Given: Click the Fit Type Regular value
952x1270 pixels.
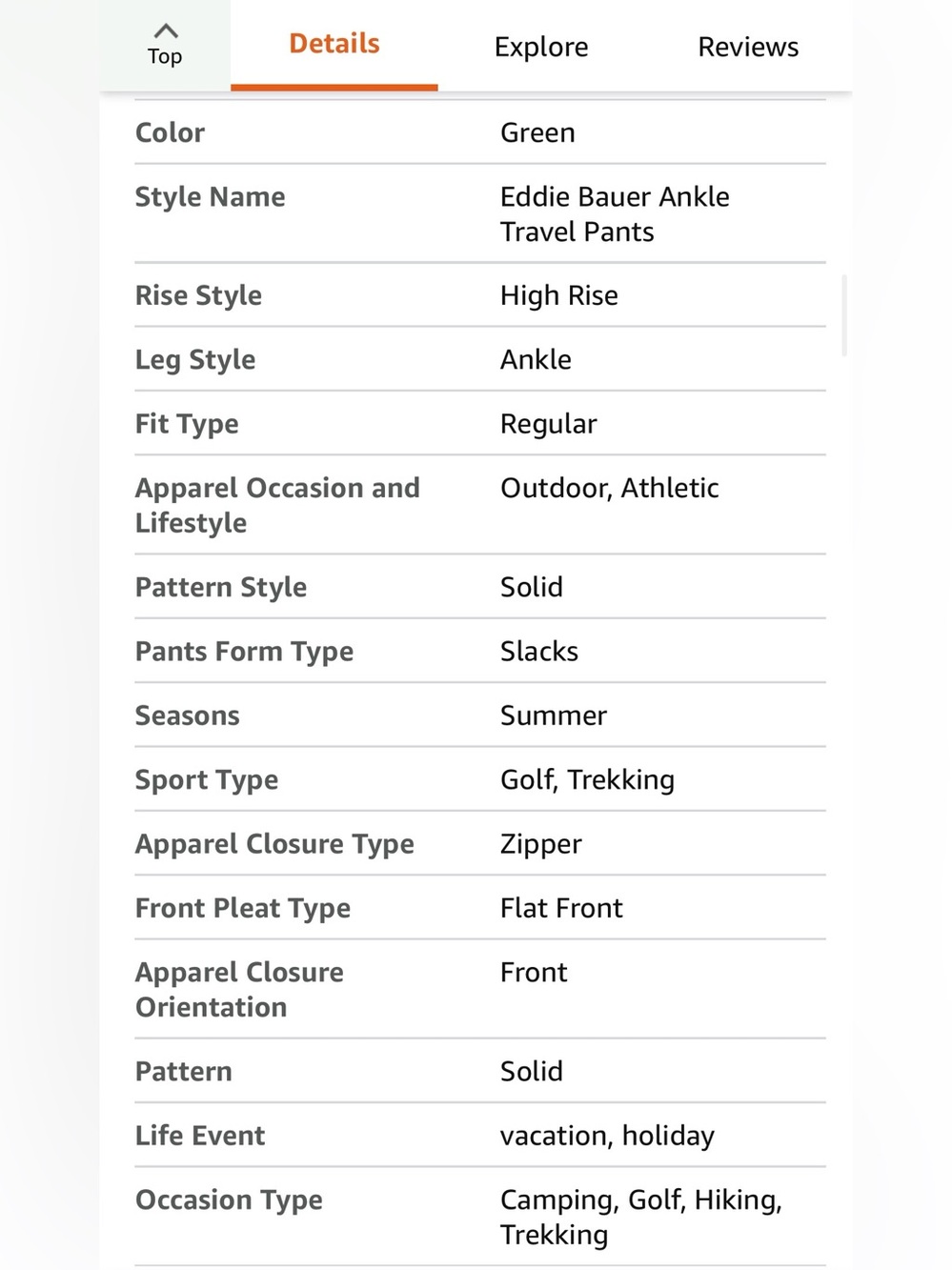Looking at the screenshot, I should (549, 424).
